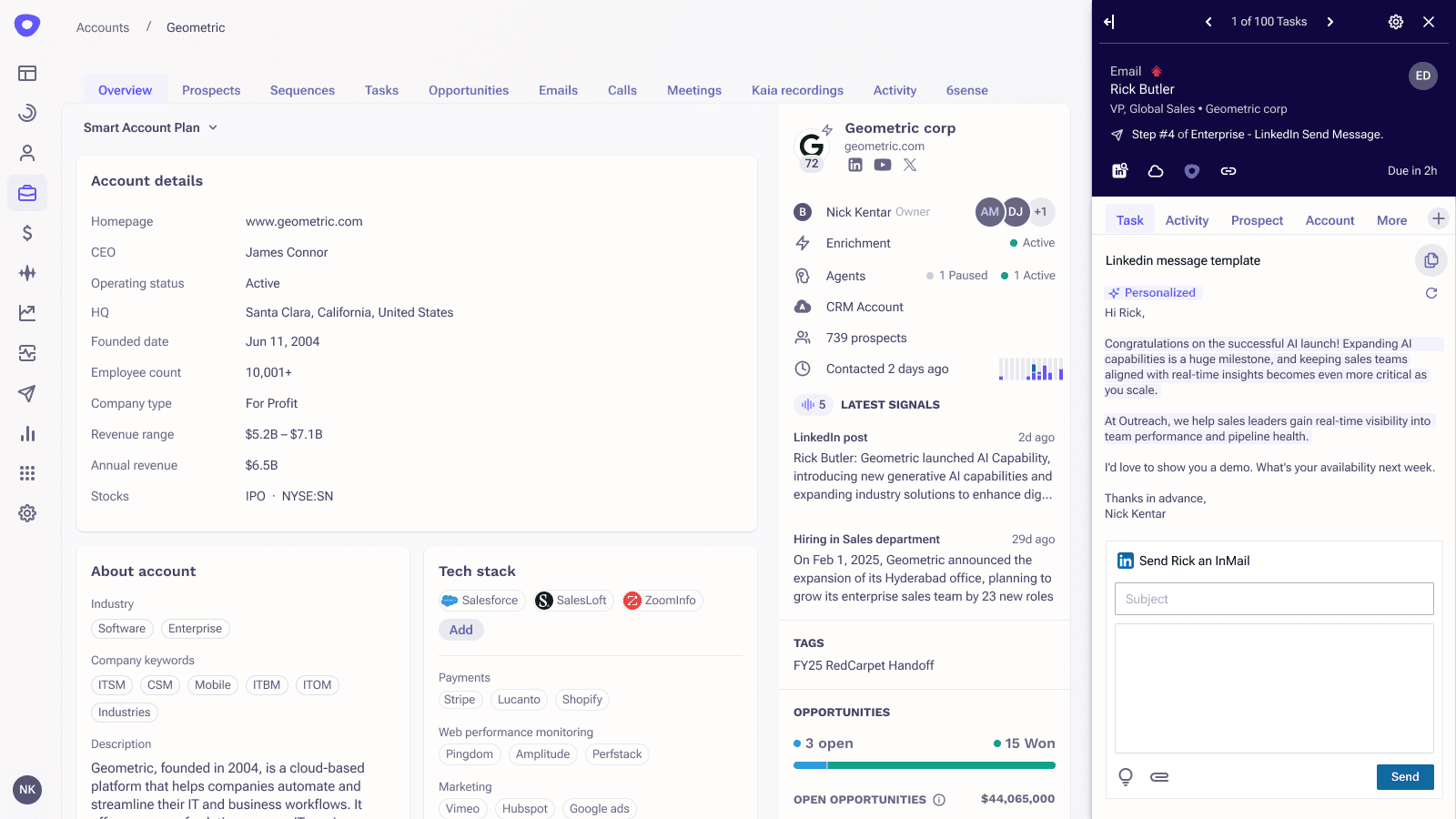Click the InMail Subject input field
Image resolution: width=1456 pixels, height=819 pixels.
point(1273,599)
